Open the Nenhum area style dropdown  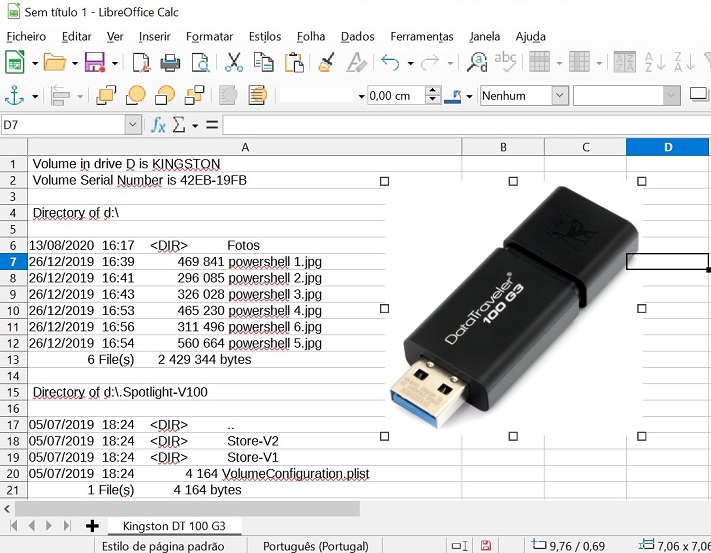pyautogui.click(x=560, y=96)
